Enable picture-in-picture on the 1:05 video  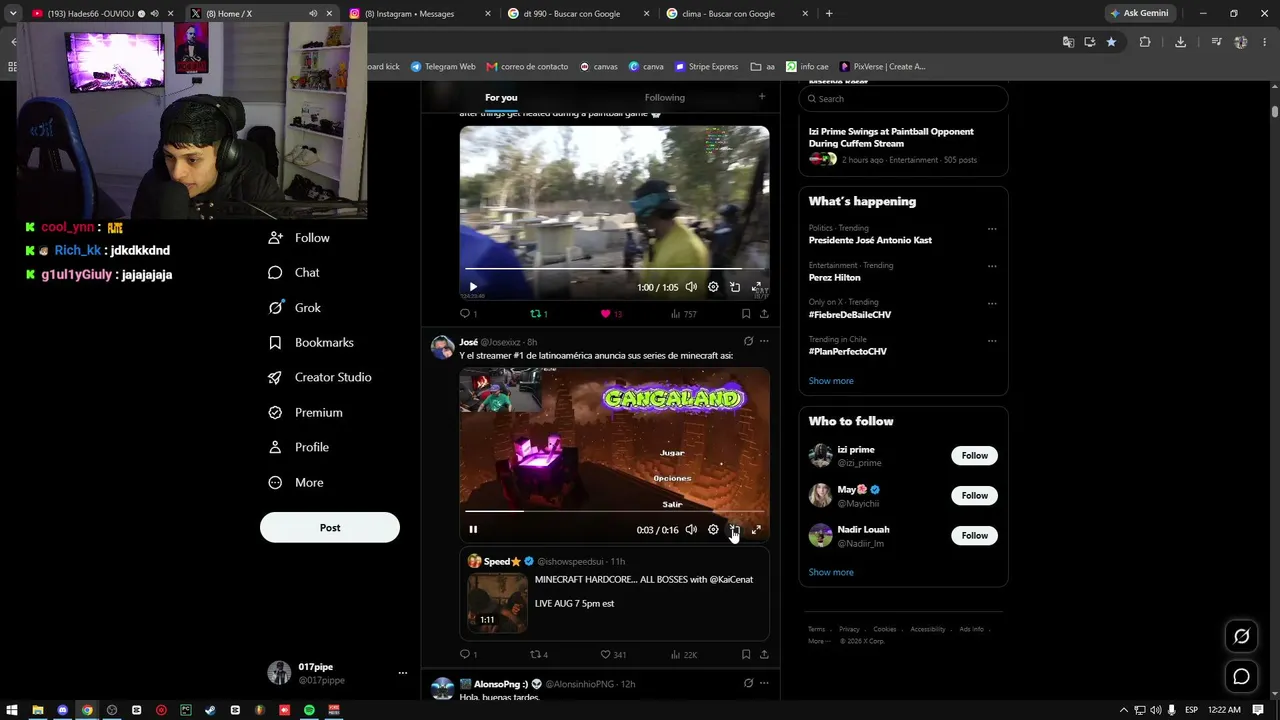click(x=735, y=287)
